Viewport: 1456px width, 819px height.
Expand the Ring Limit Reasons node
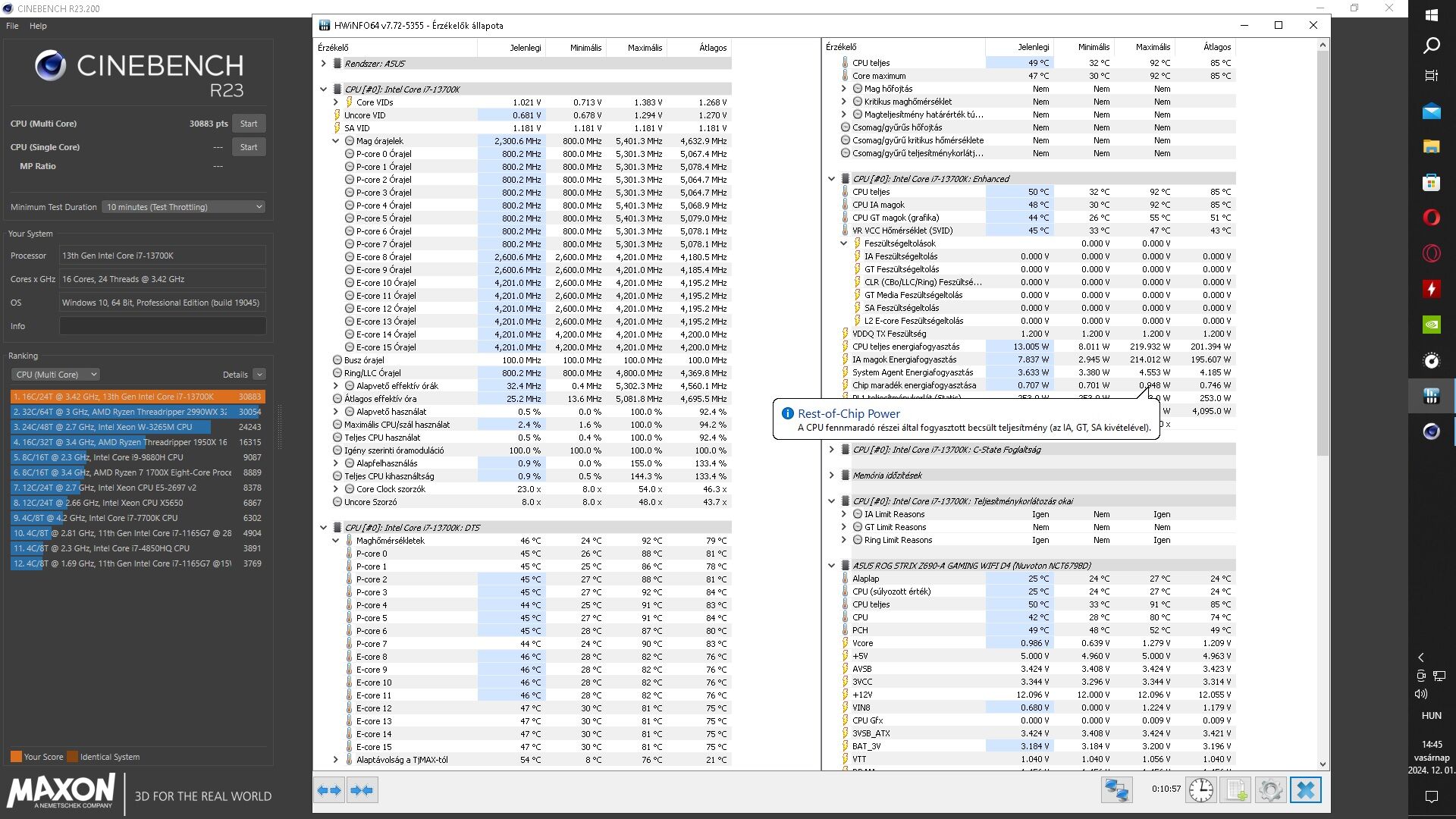(x=843, y=540)
